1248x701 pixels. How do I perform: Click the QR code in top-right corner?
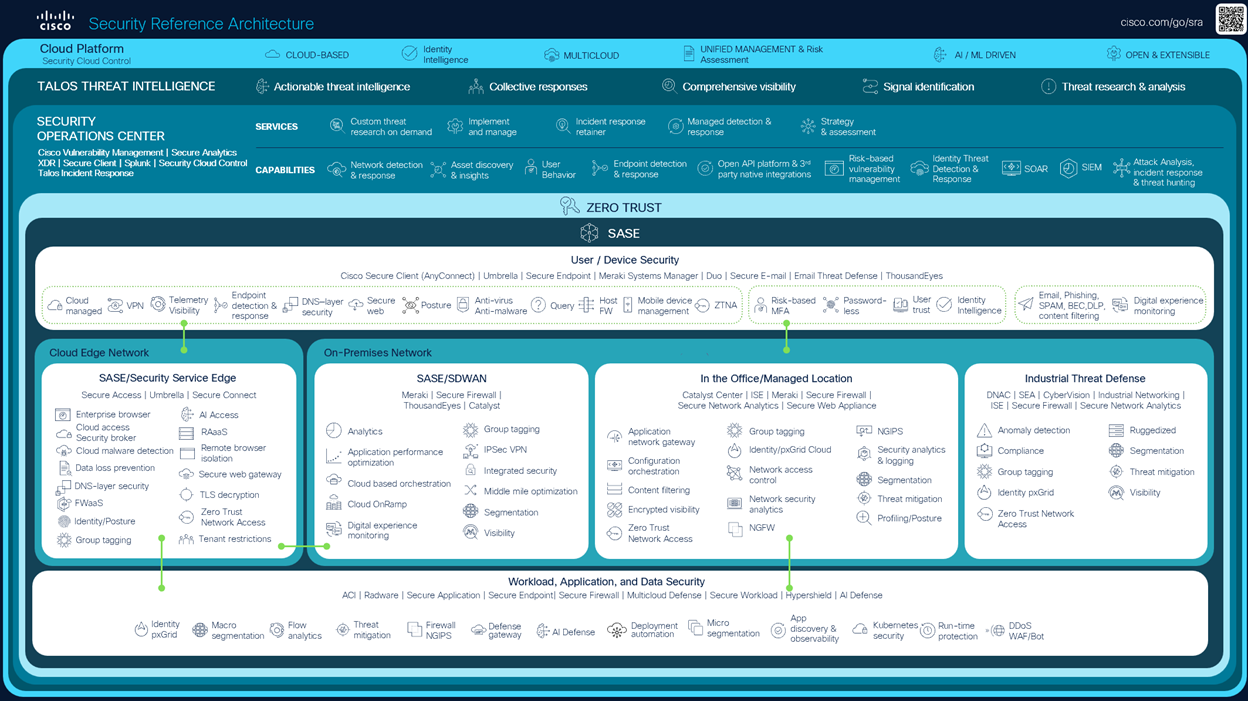1229,19
